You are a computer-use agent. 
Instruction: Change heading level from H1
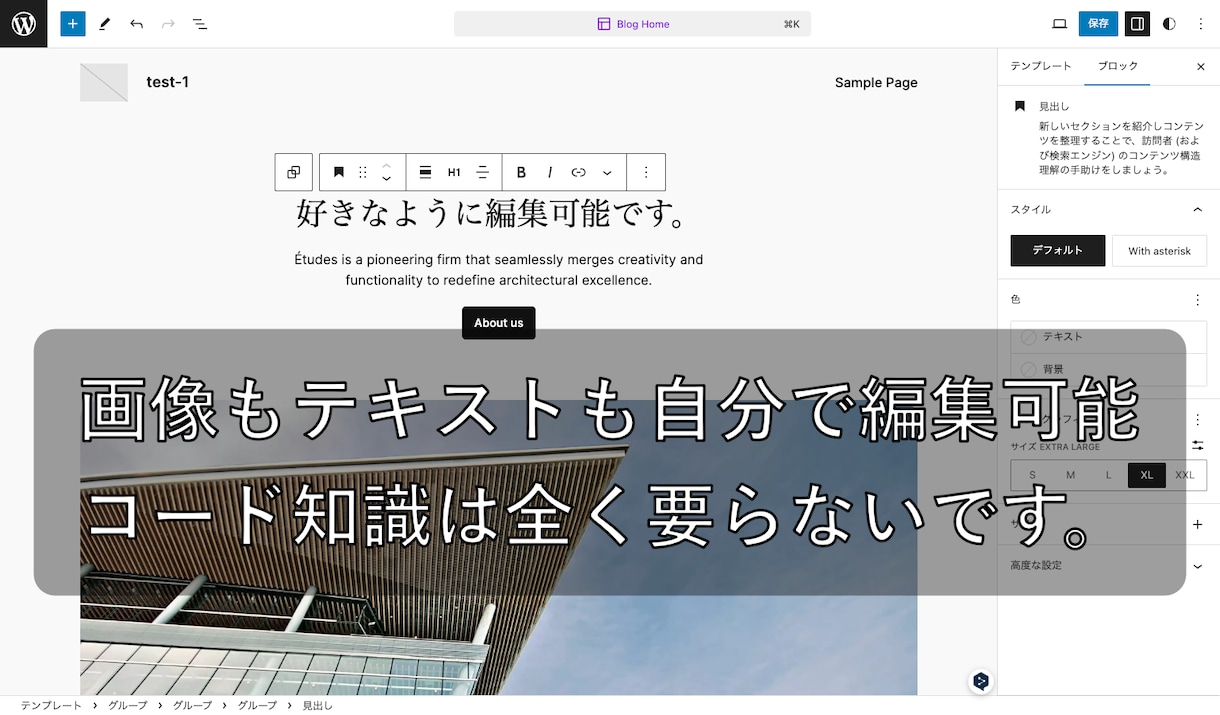point(454,172)
